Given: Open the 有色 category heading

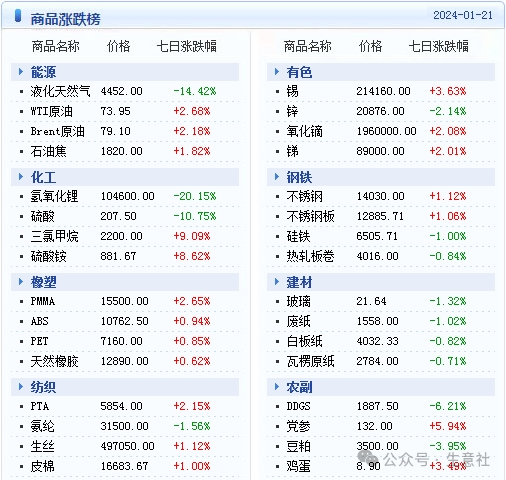Looking at the screenshot, I should point(299,72).
